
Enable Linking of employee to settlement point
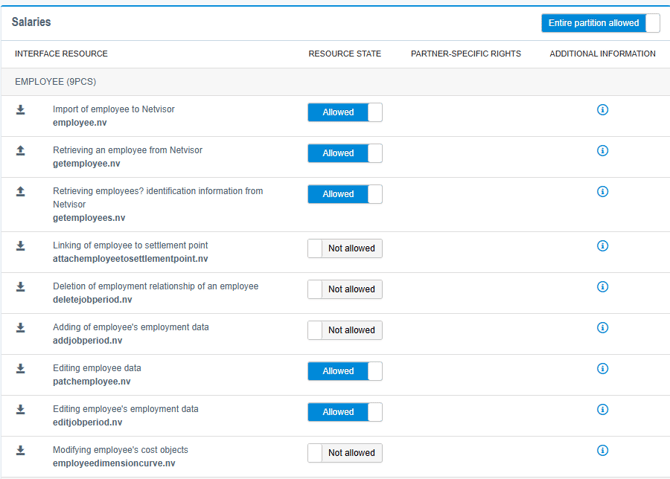tap(345, 248)
